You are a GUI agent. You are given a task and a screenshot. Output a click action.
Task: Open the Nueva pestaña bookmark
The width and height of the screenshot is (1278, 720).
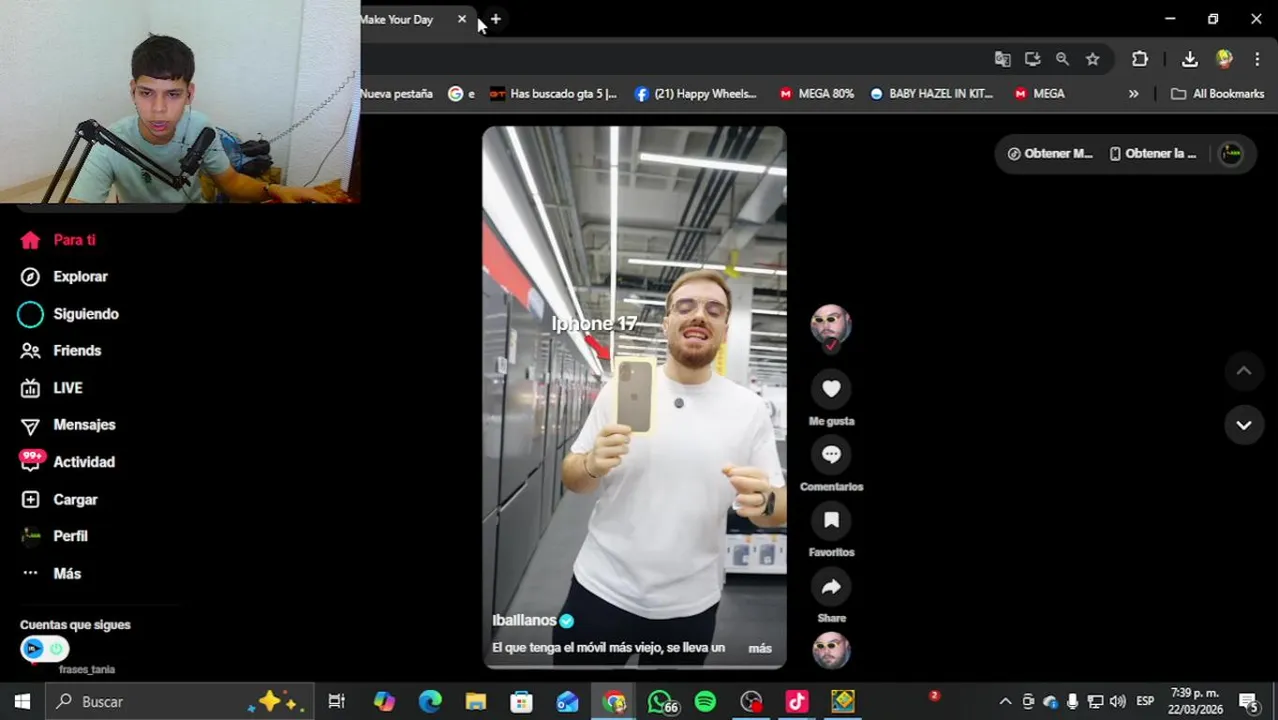[x=397, y=93]
